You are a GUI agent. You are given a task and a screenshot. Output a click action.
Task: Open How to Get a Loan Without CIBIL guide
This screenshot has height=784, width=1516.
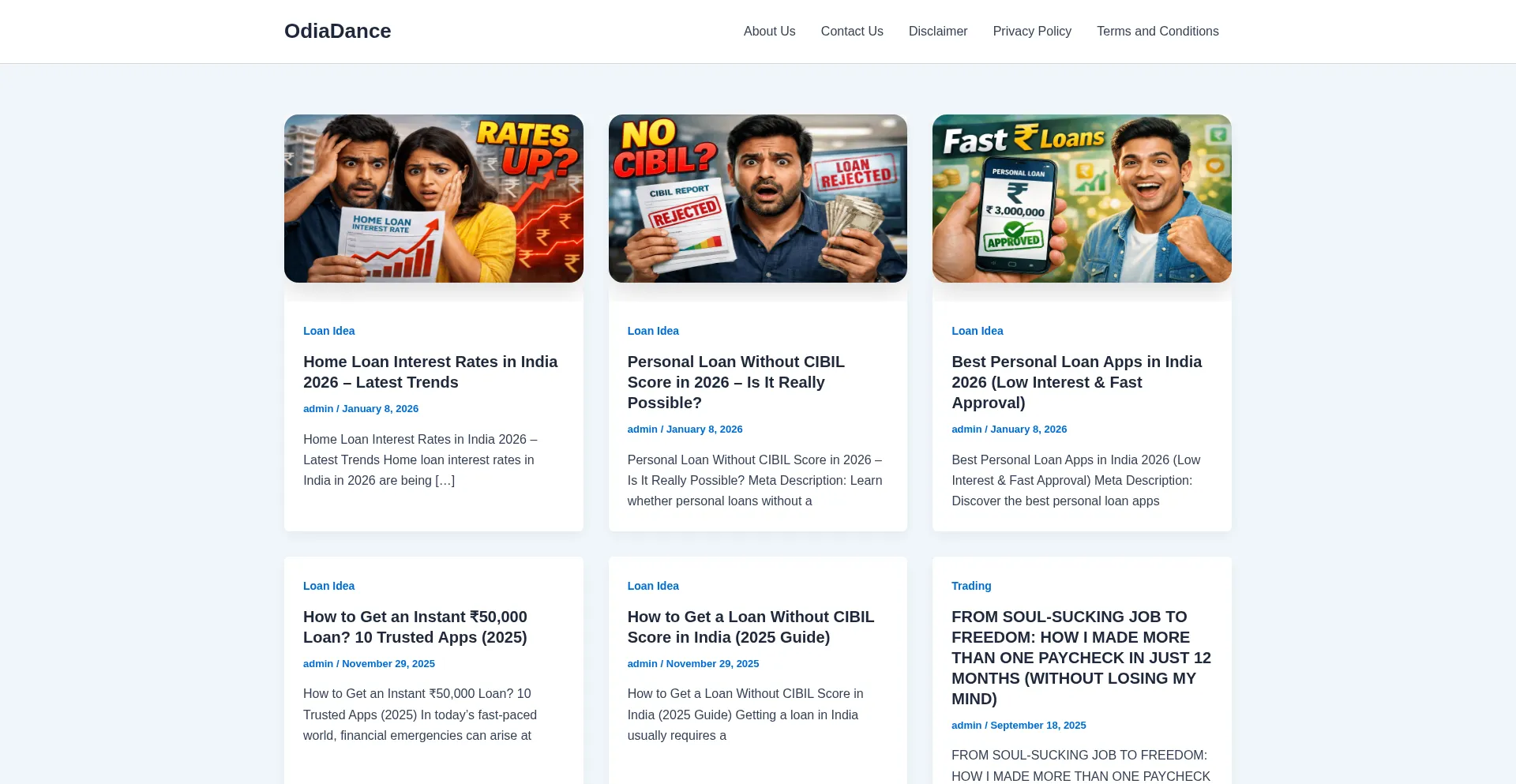pos(750,627)
